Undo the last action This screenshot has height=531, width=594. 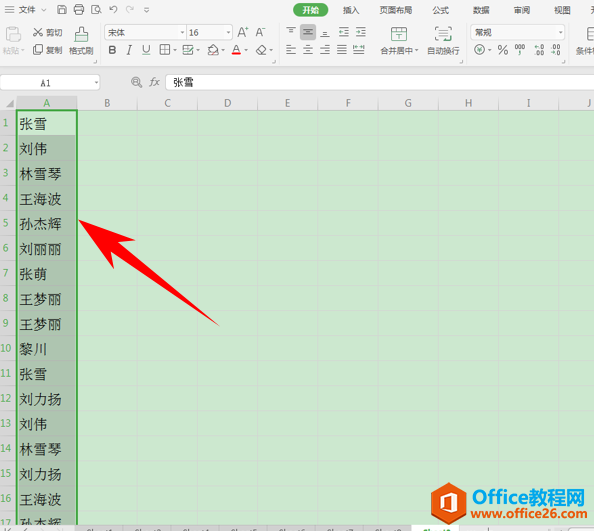(x=113, y=9)
